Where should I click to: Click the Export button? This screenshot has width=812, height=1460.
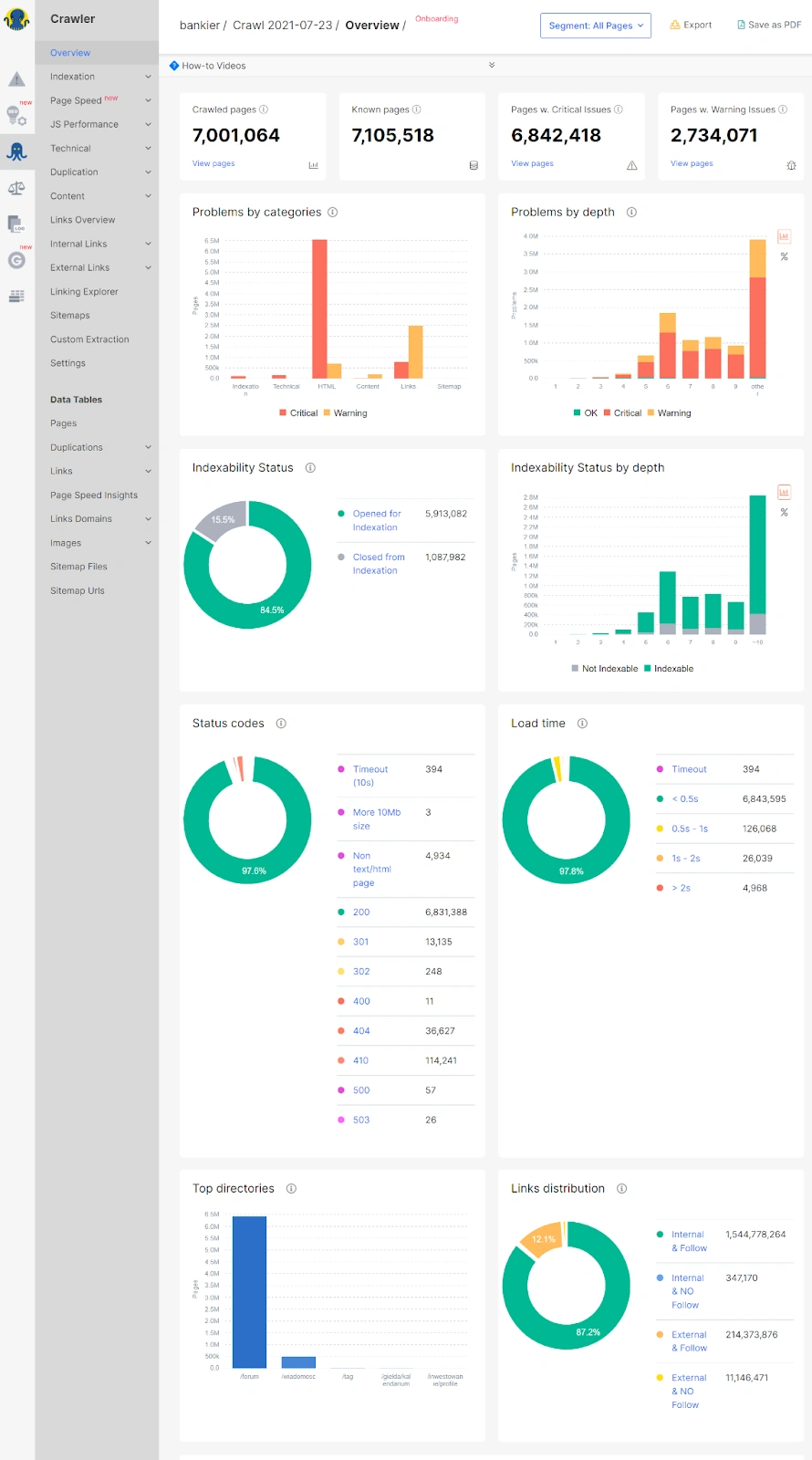coord(691,26)
